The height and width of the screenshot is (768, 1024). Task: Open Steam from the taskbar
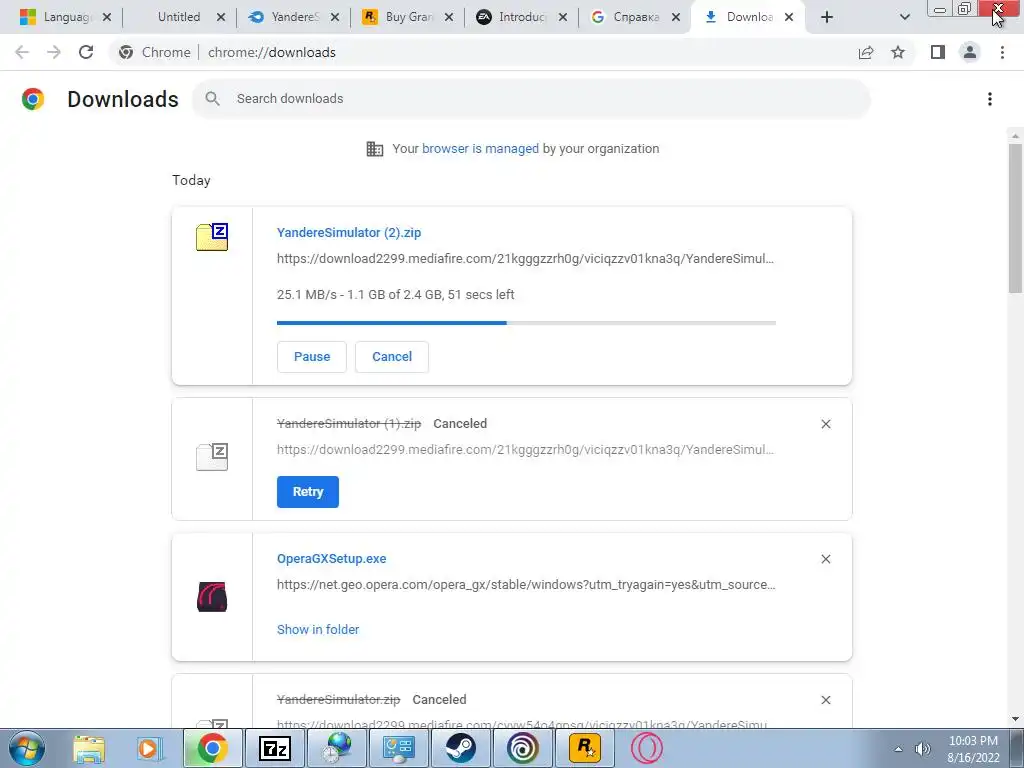460,748
